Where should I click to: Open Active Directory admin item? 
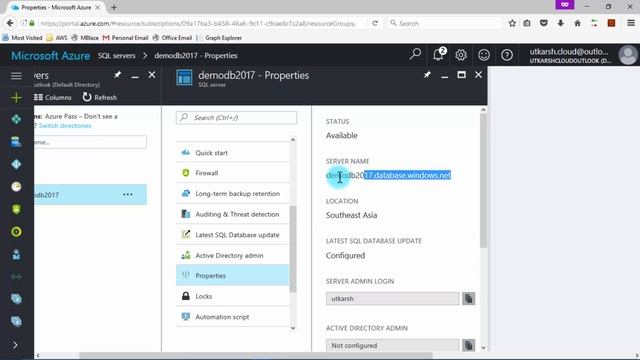point(232,255)
